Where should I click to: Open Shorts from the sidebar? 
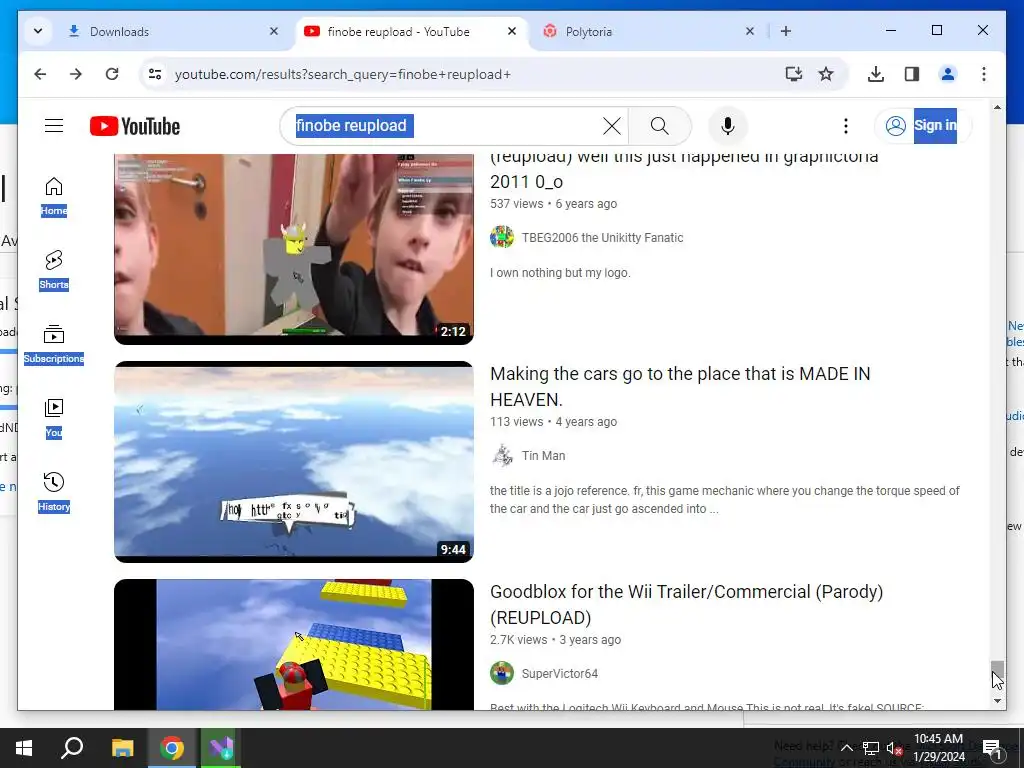[x=54, y=270]
